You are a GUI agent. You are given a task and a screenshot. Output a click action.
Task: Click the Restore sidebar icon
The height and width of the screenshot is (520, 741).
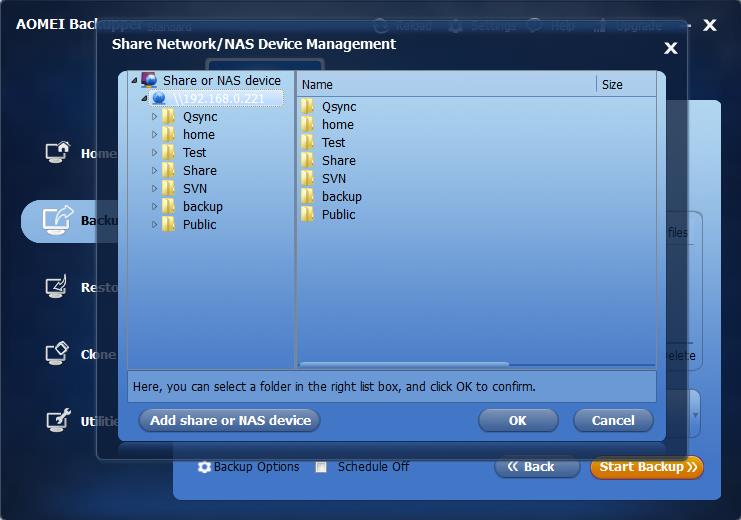click(x=56, y=286)
